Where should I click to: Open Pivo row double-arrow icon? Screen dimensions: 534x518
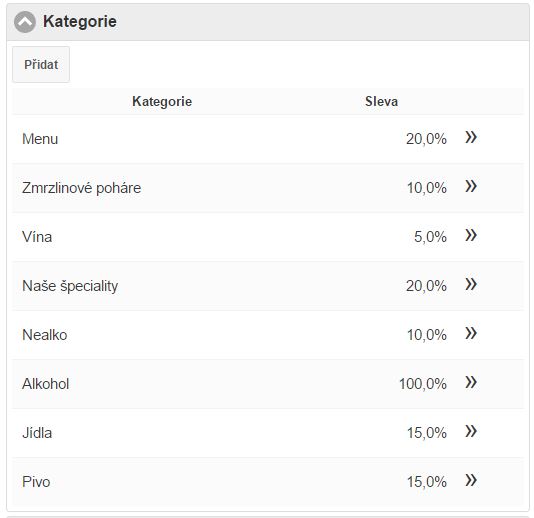pyautogui.click(x=471, y=481)
